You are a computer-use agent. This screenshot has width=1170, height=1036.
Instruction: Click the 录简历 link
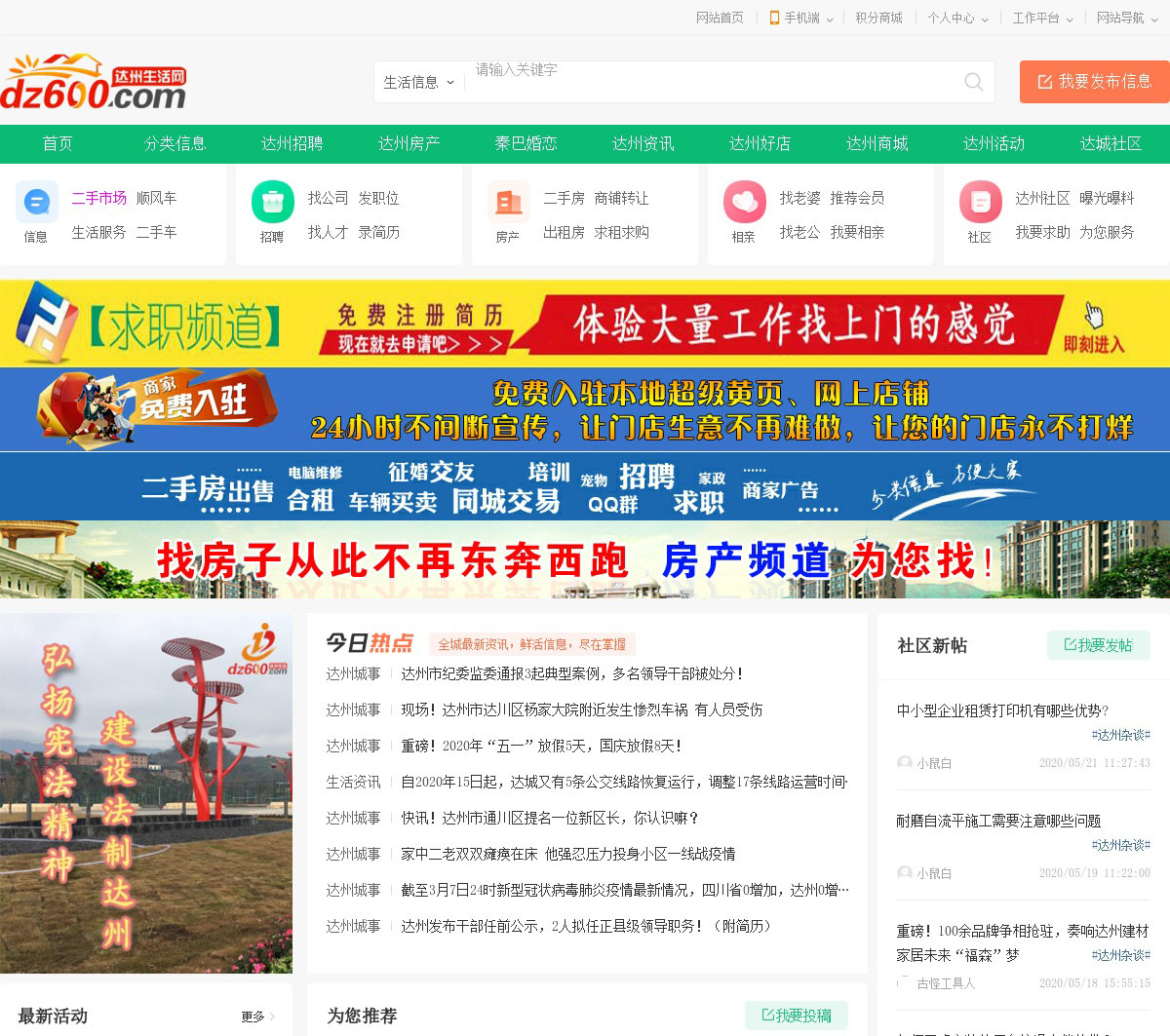tap(378, 232)
